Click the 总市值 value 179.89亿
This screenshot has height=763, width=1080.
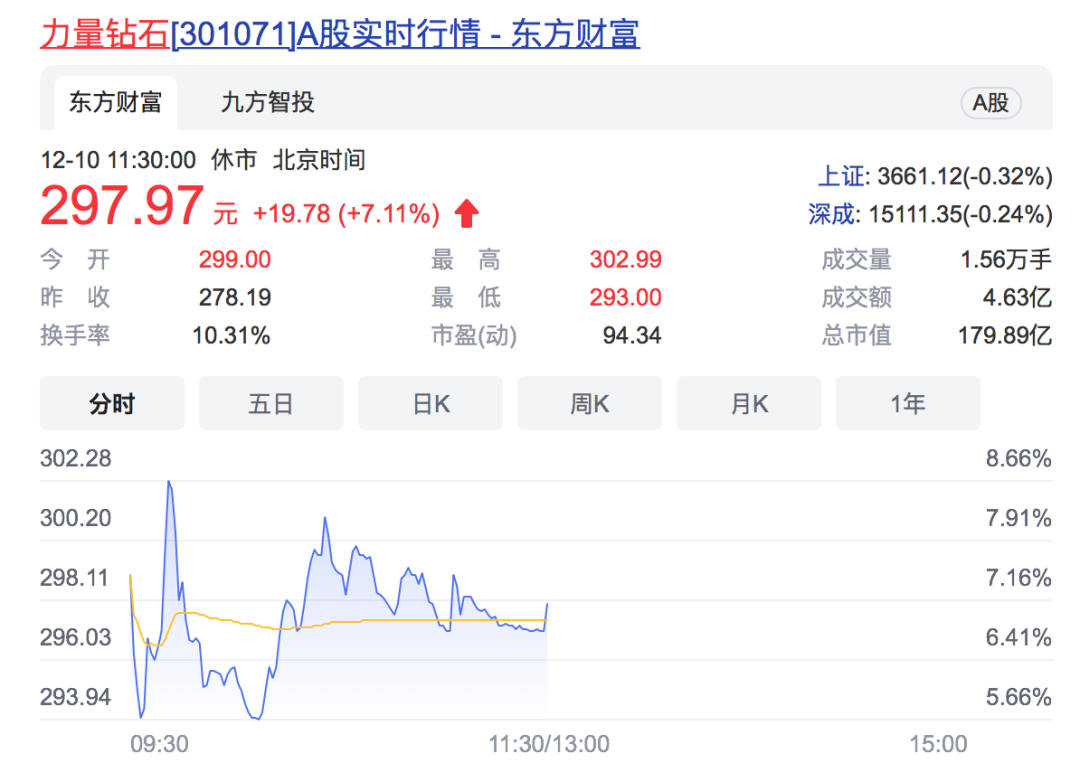[1005, 335]
